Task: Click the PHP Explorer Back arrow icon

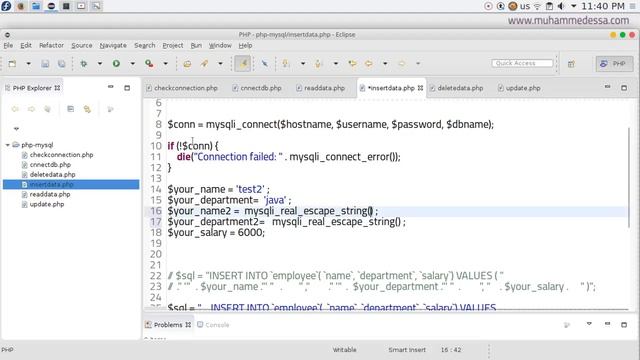Action: point(15,109)
